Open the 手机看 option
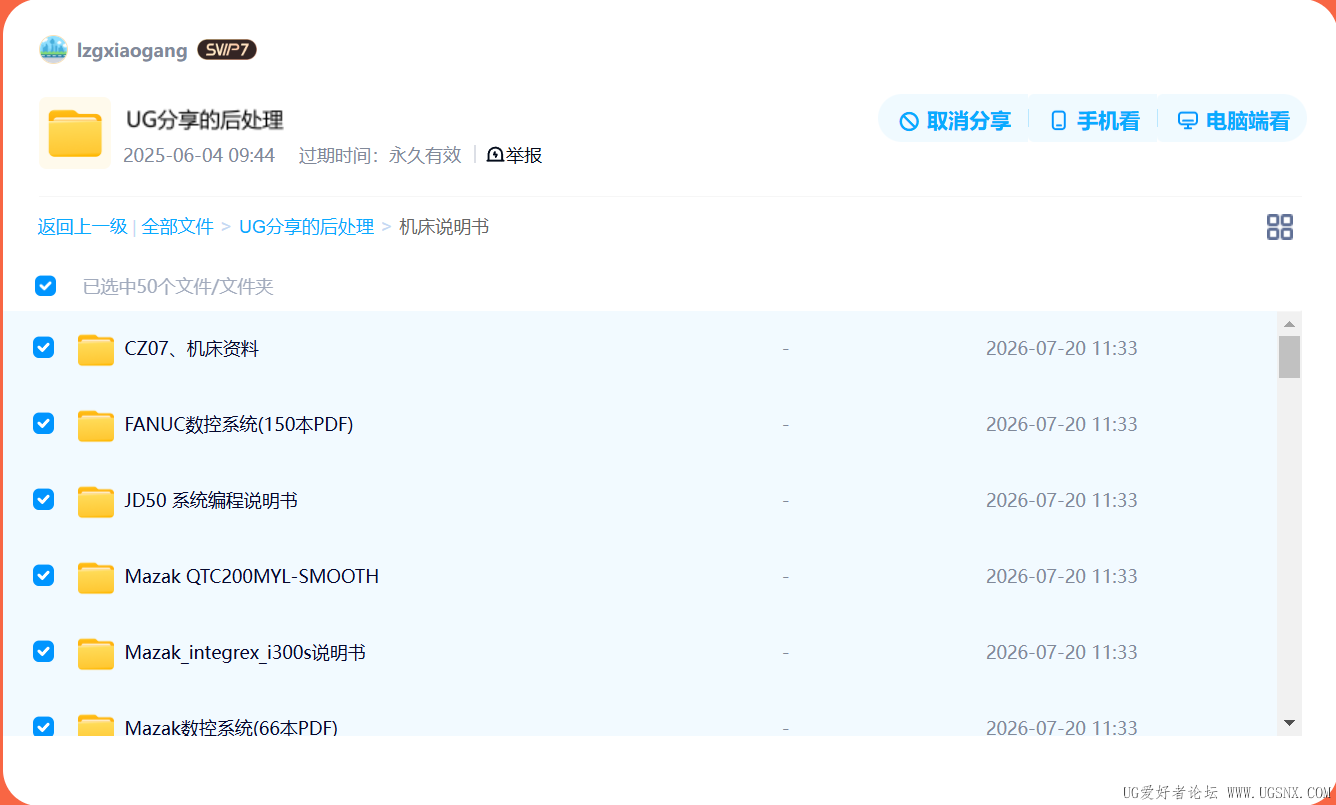 click(1095, 121)
